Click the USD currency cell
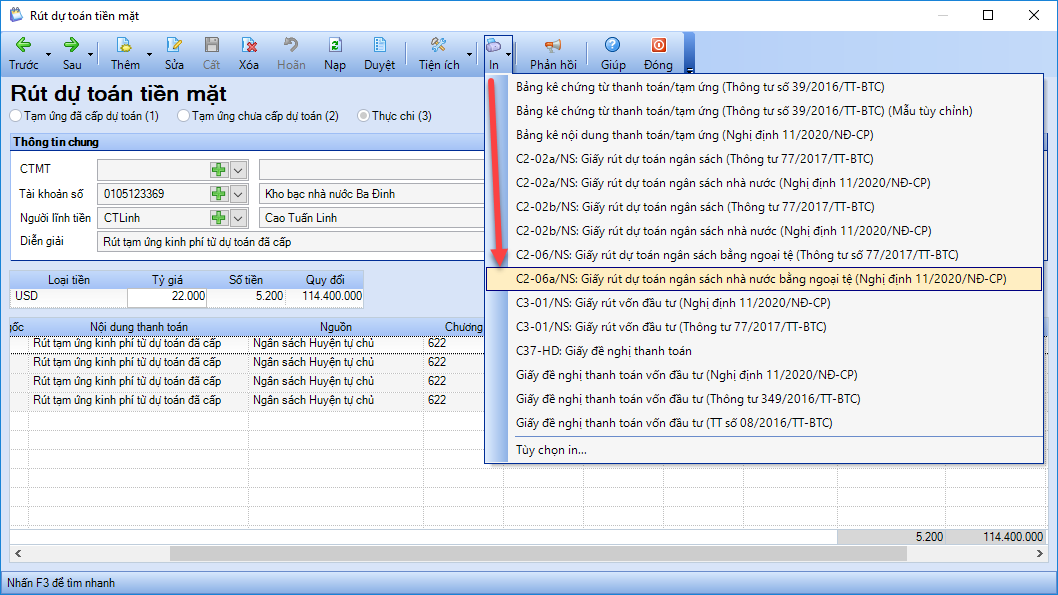The image size is (1058, 595). pyautogui.click(x=68, y=296)
